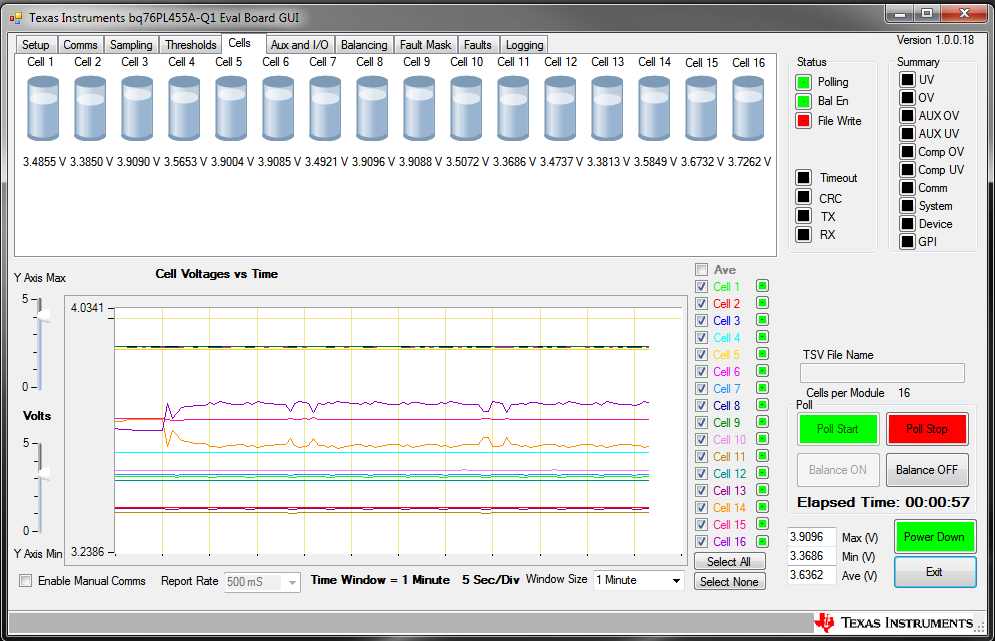Click the Bal En status indicator
The image size is (995, 641).
point(803,101)
